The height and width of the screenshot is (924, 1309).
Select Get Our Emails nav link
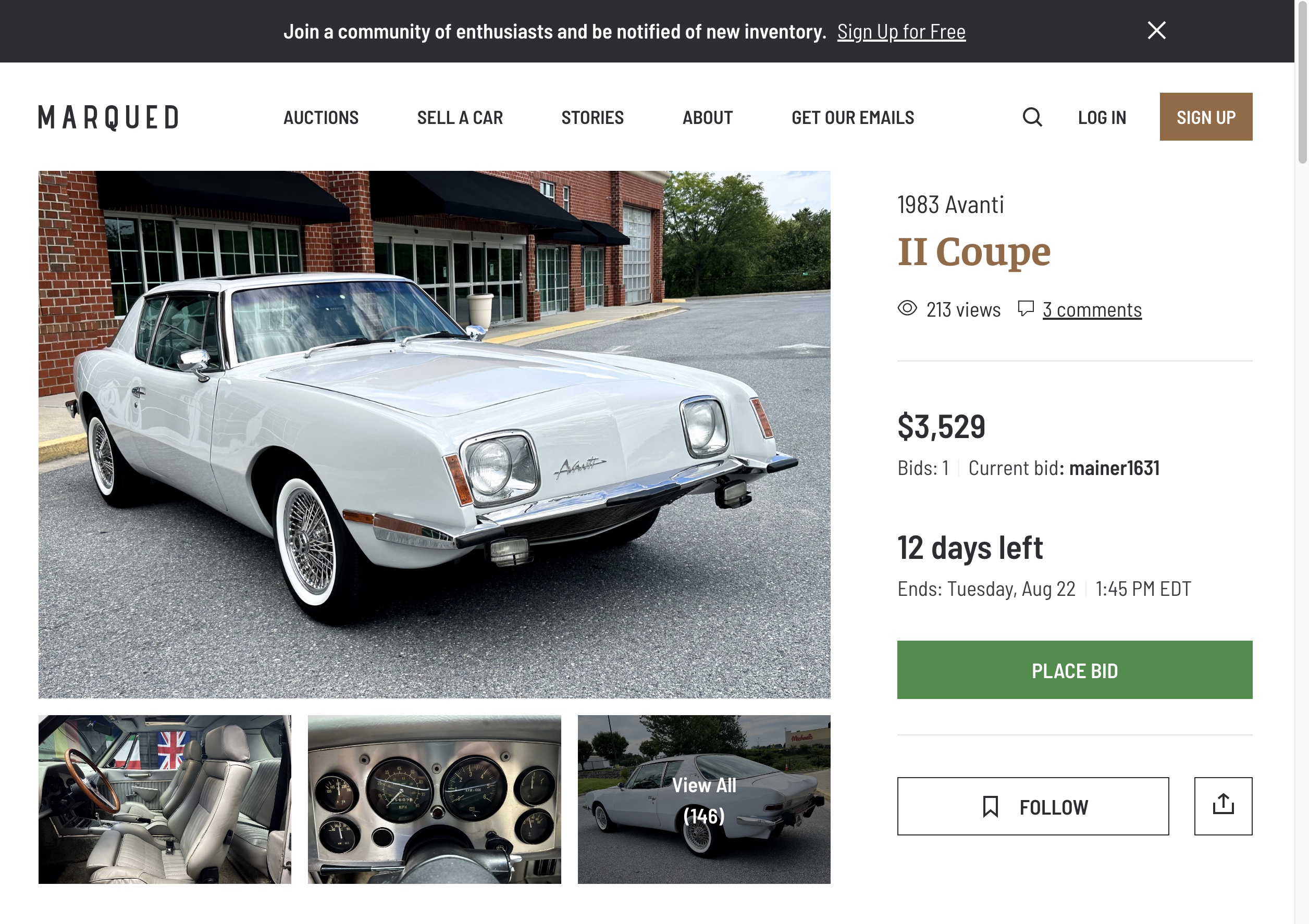(x=853, y=117)
